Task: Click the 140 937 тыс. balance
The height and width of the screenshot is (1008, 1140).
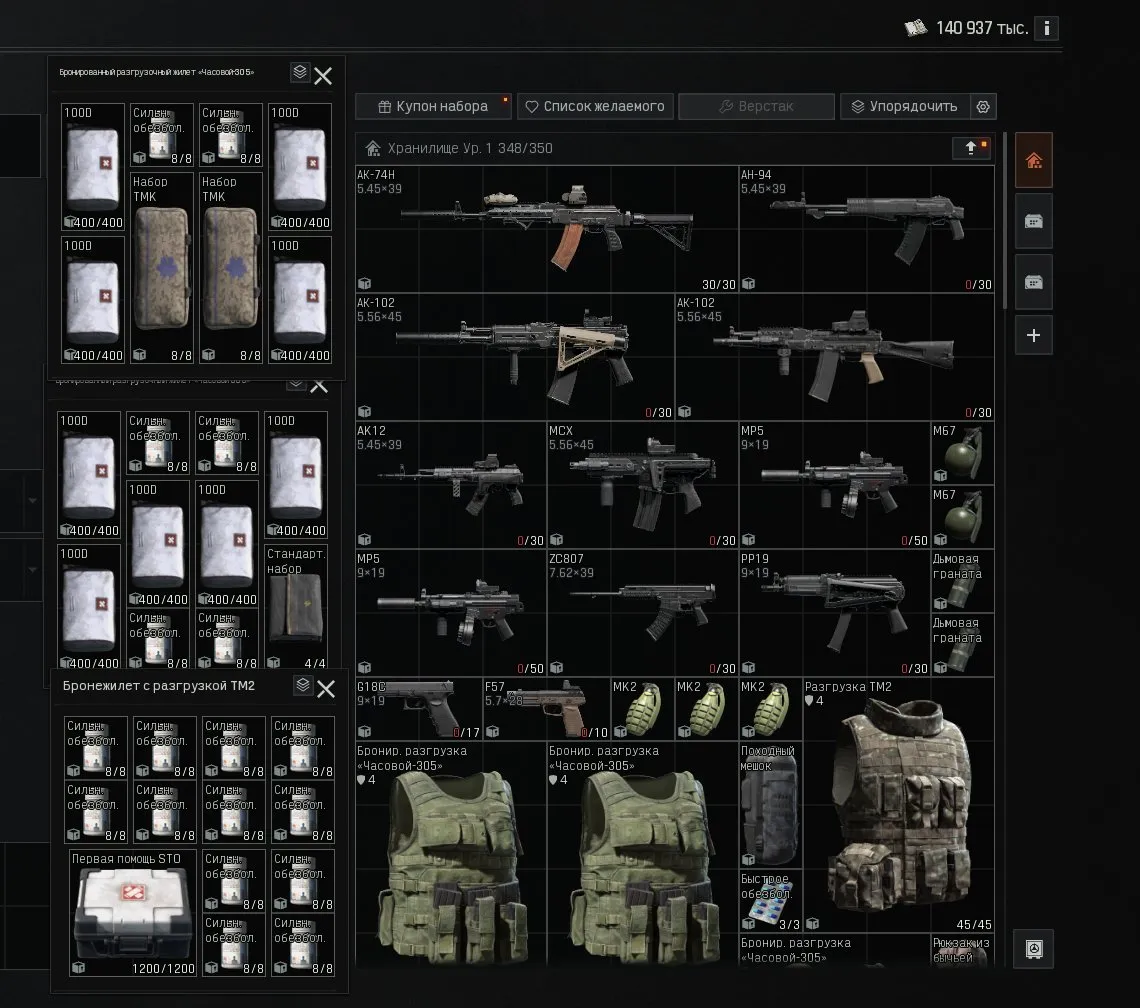Action: (x=982, y=28)
